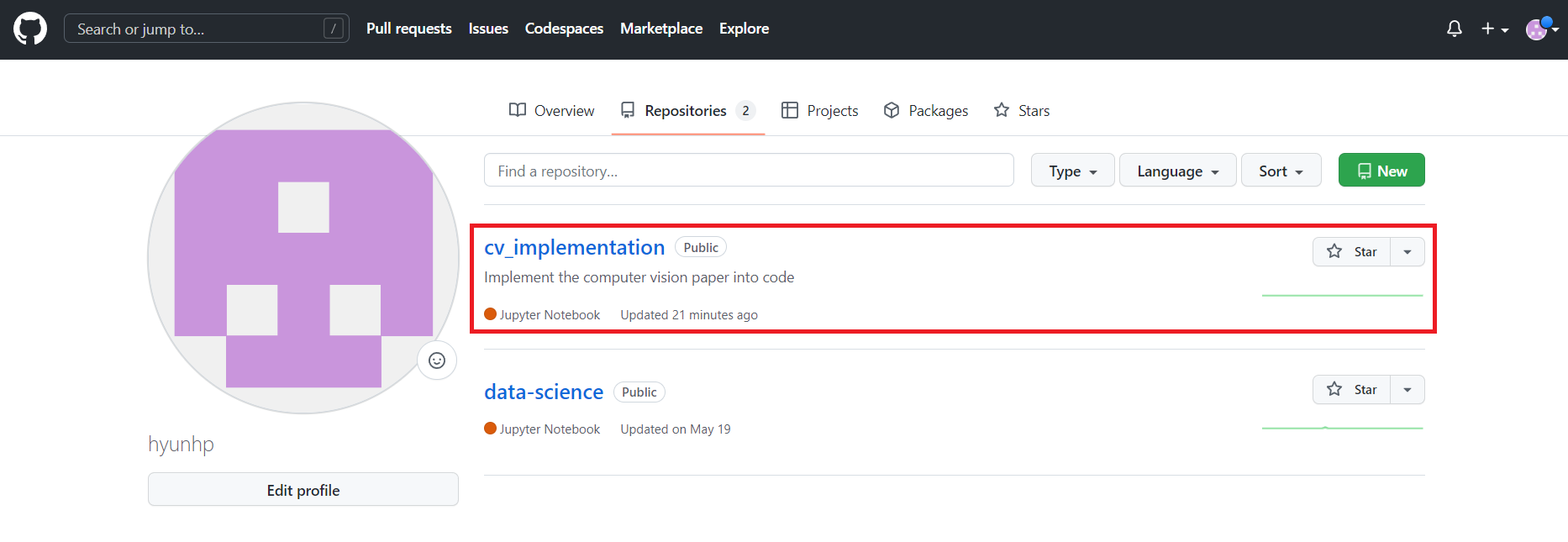Viewport: 1568px width, 542px height.
Task: Click the set status smiley icon
Action: (437, 360)
